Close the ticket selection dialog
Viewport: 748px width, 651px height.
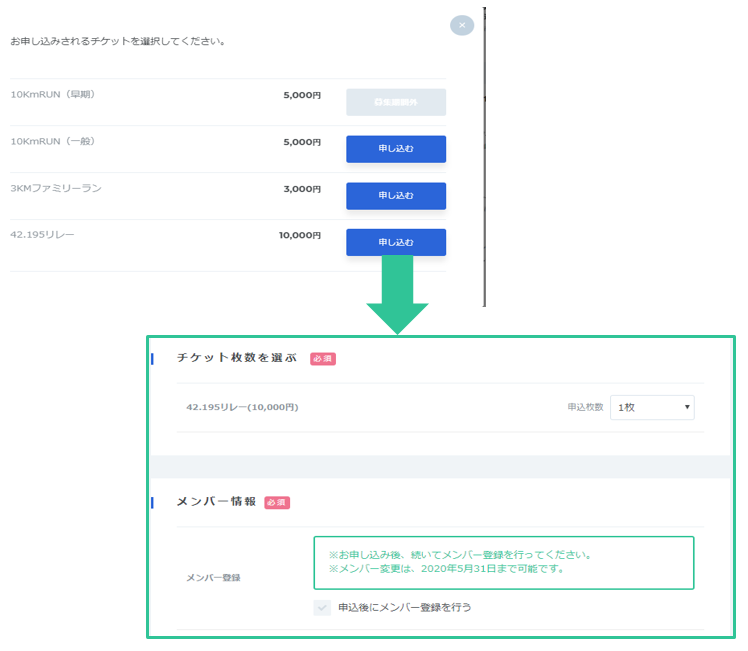[x=462, y=25]
